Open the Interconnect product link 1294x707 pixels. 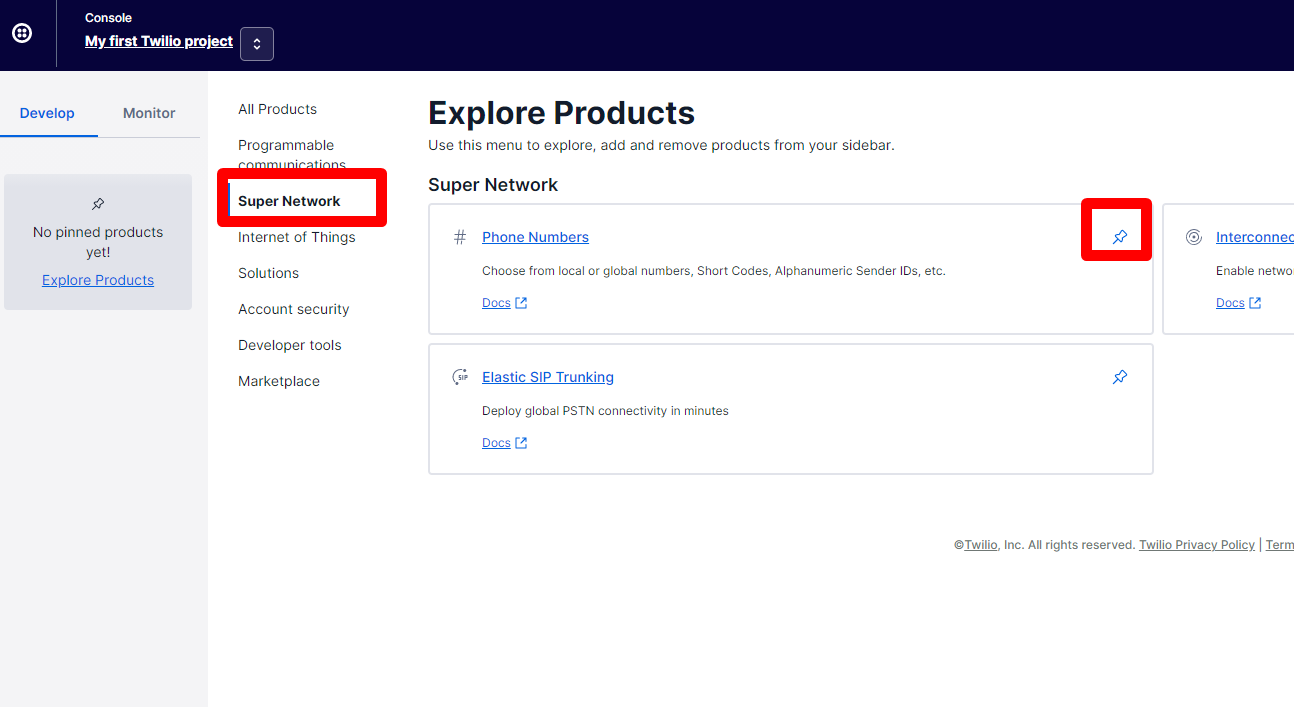pyautogui.click(x=1255, y=237)
